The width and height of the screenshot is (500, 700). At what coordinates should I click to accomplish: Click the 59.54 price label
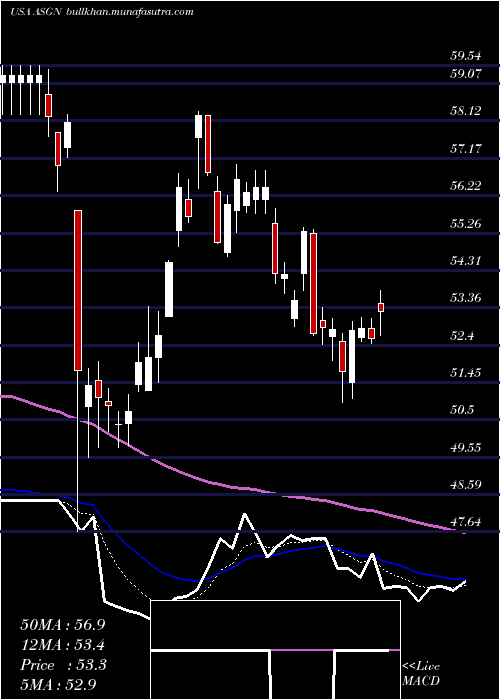[x=466, y=56]
